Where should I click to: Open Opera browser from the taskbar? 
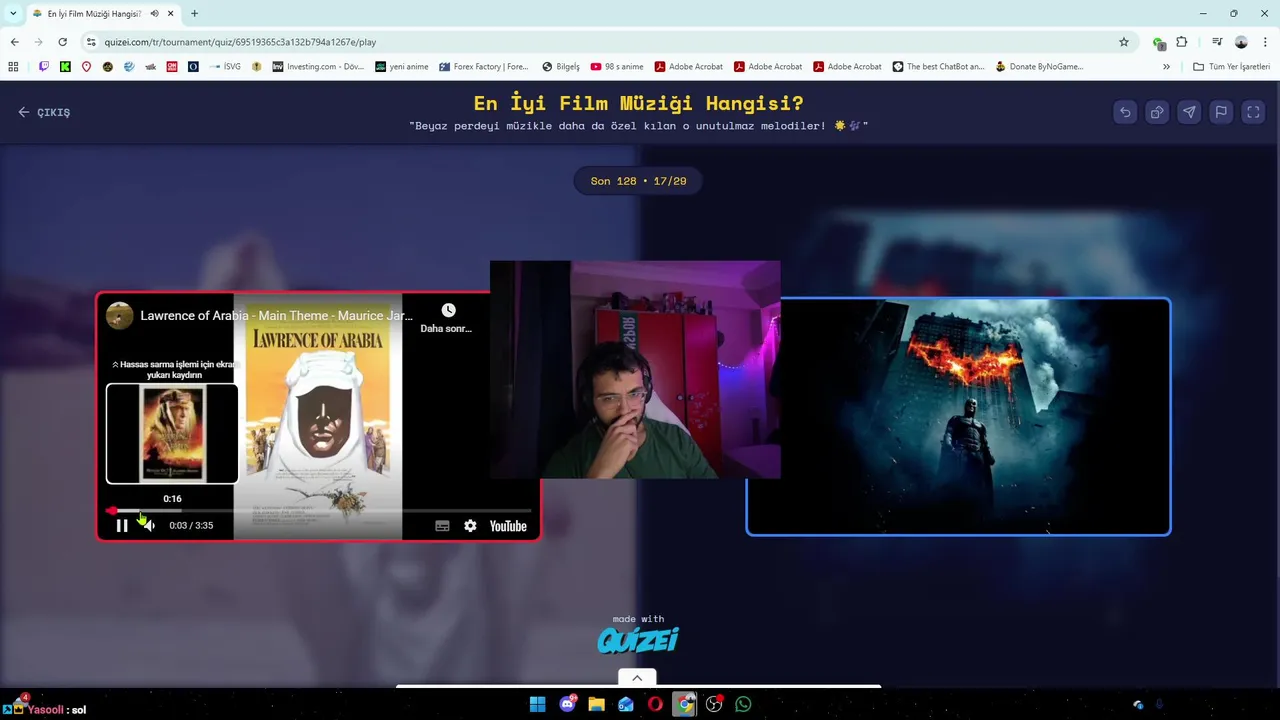click(x=655, y=704)
